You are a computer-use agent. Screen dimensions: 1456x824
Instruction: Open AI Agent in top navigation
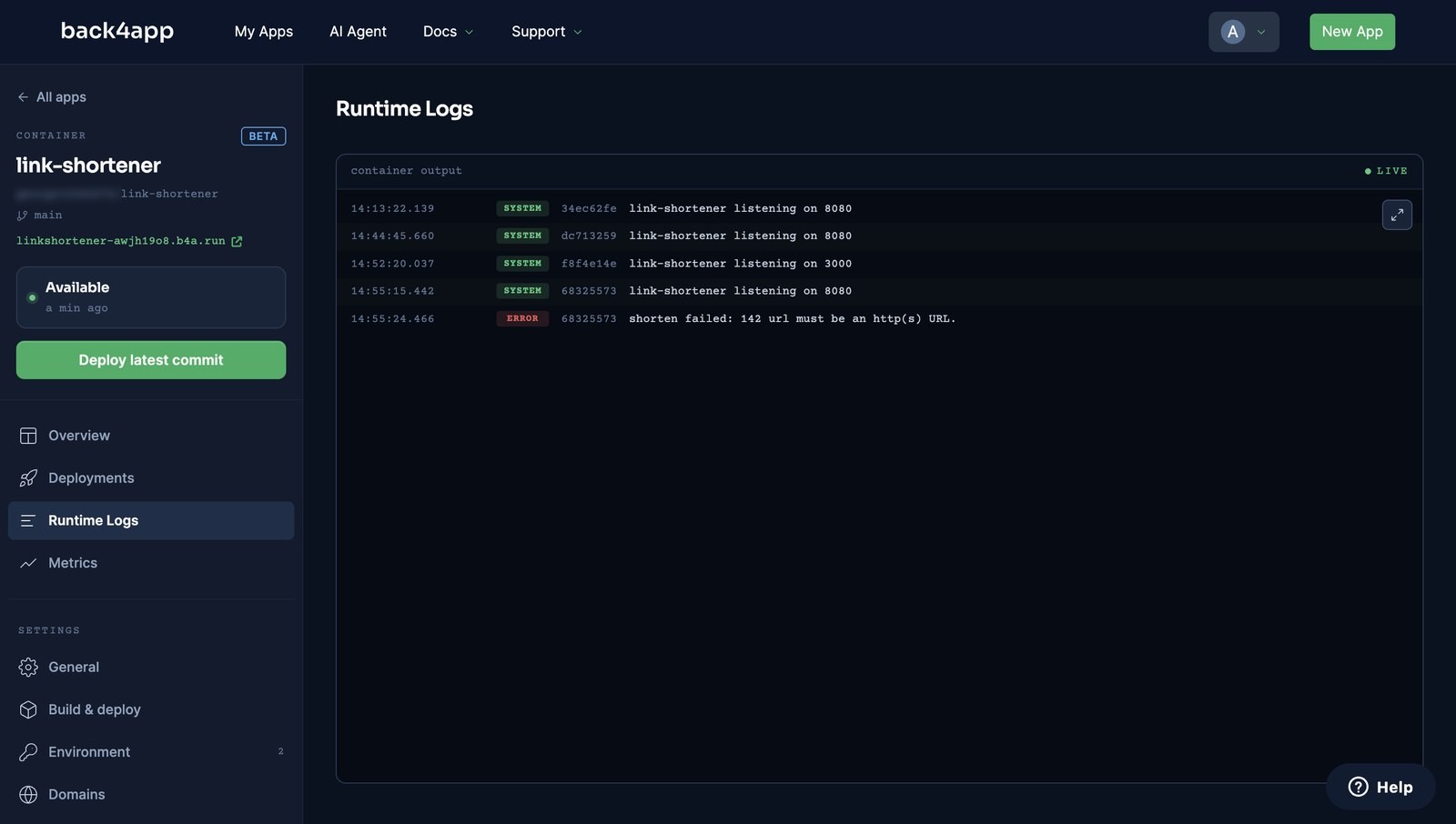click(358, 32)
